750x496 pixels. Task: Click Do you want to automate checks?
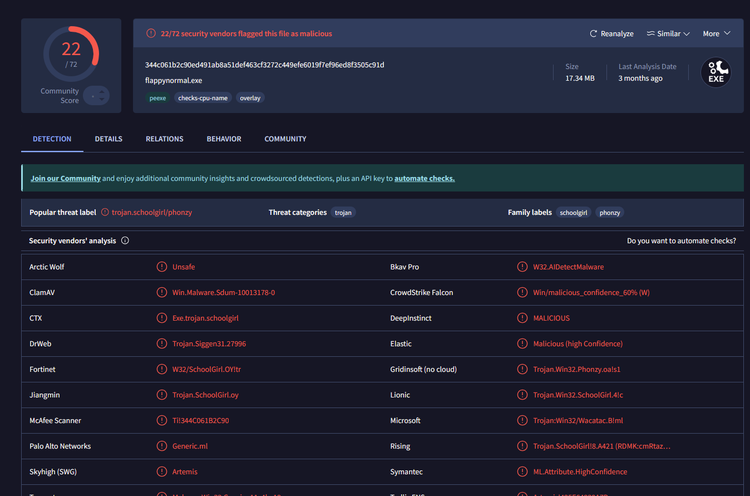pos(681,241)
